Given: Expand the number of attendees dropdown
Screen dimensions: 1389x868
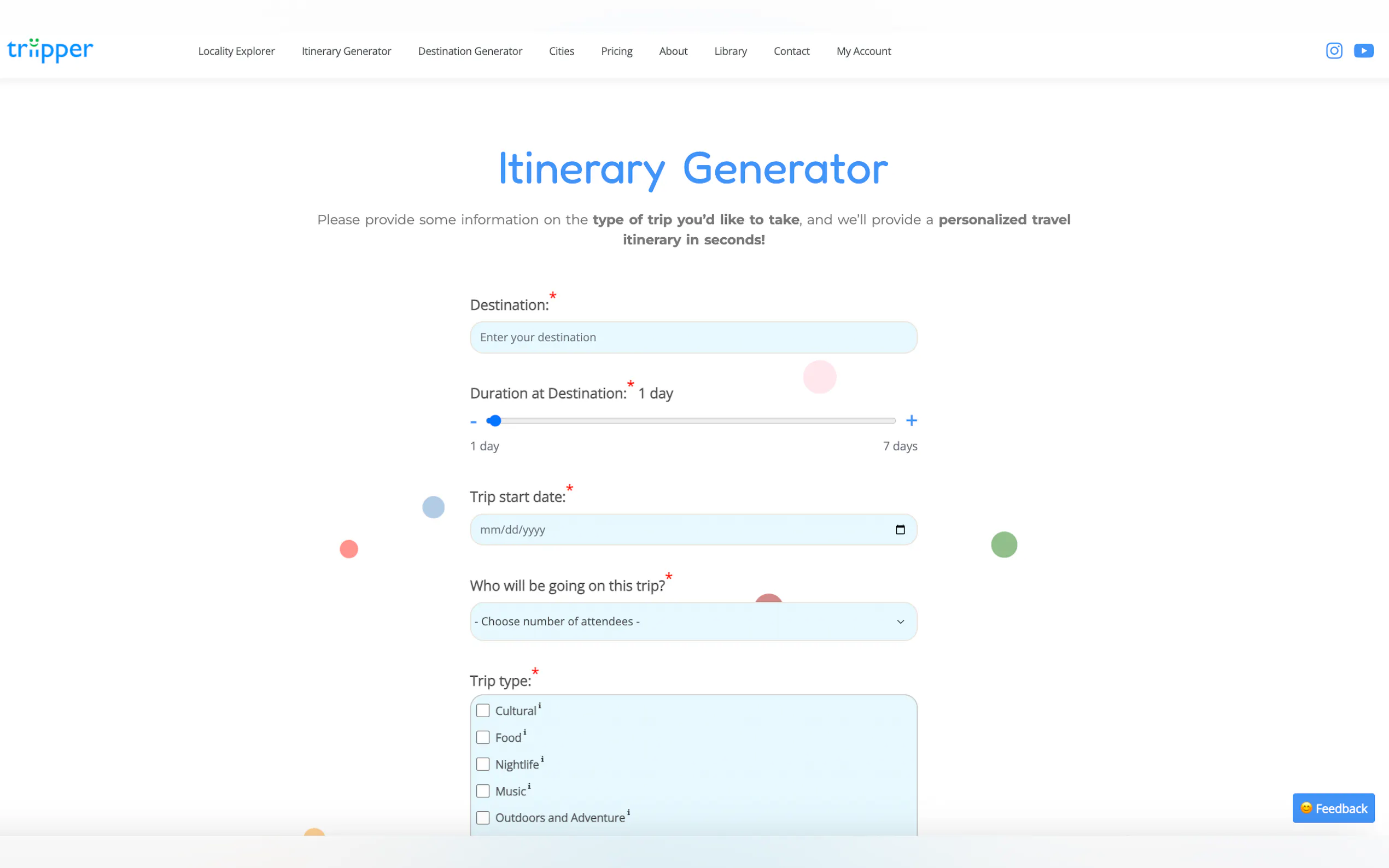Looking at the screenshot, I should tap(693, 621).
